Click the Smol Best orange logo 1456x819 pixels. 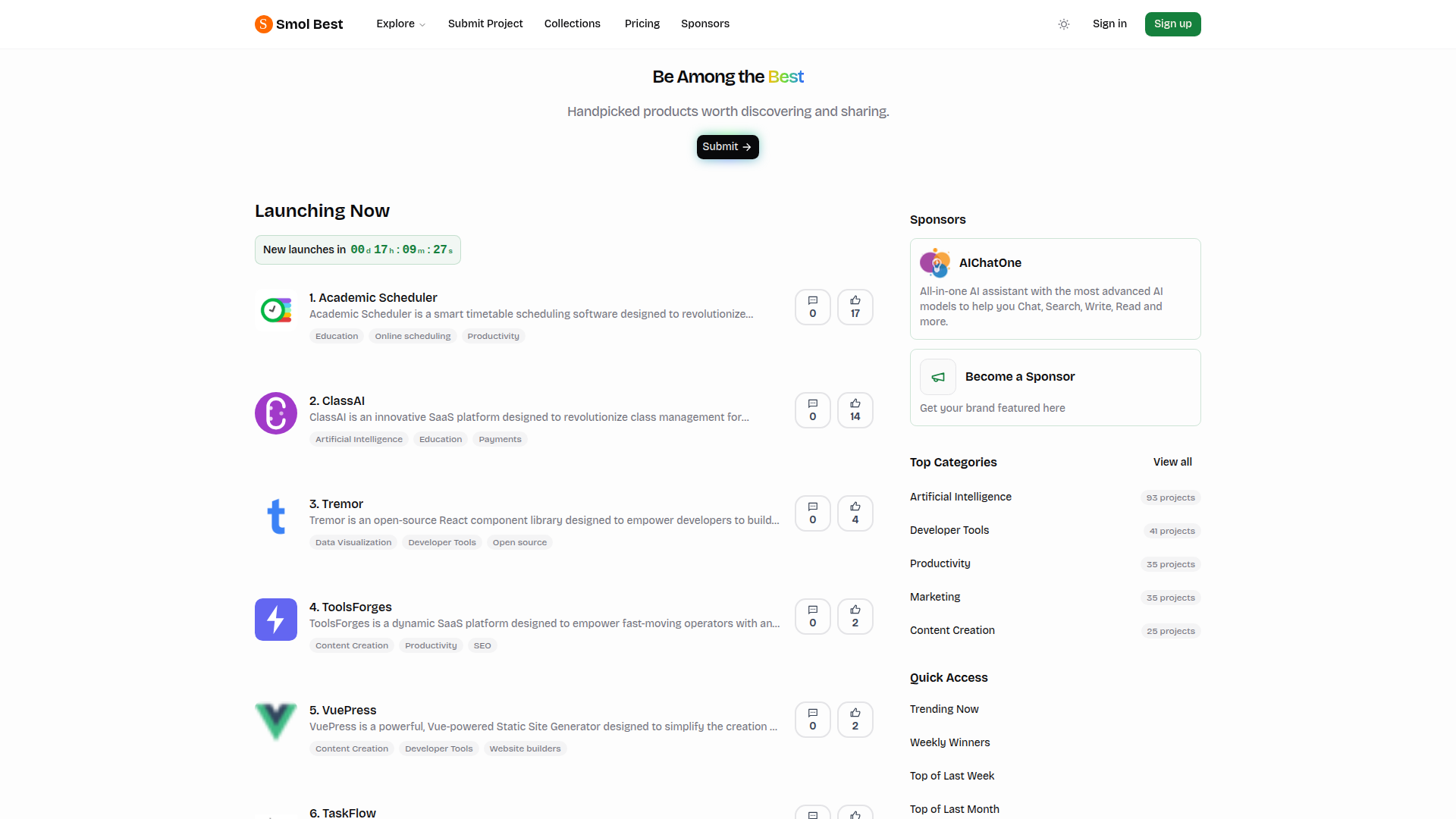[x=263, y=24]
